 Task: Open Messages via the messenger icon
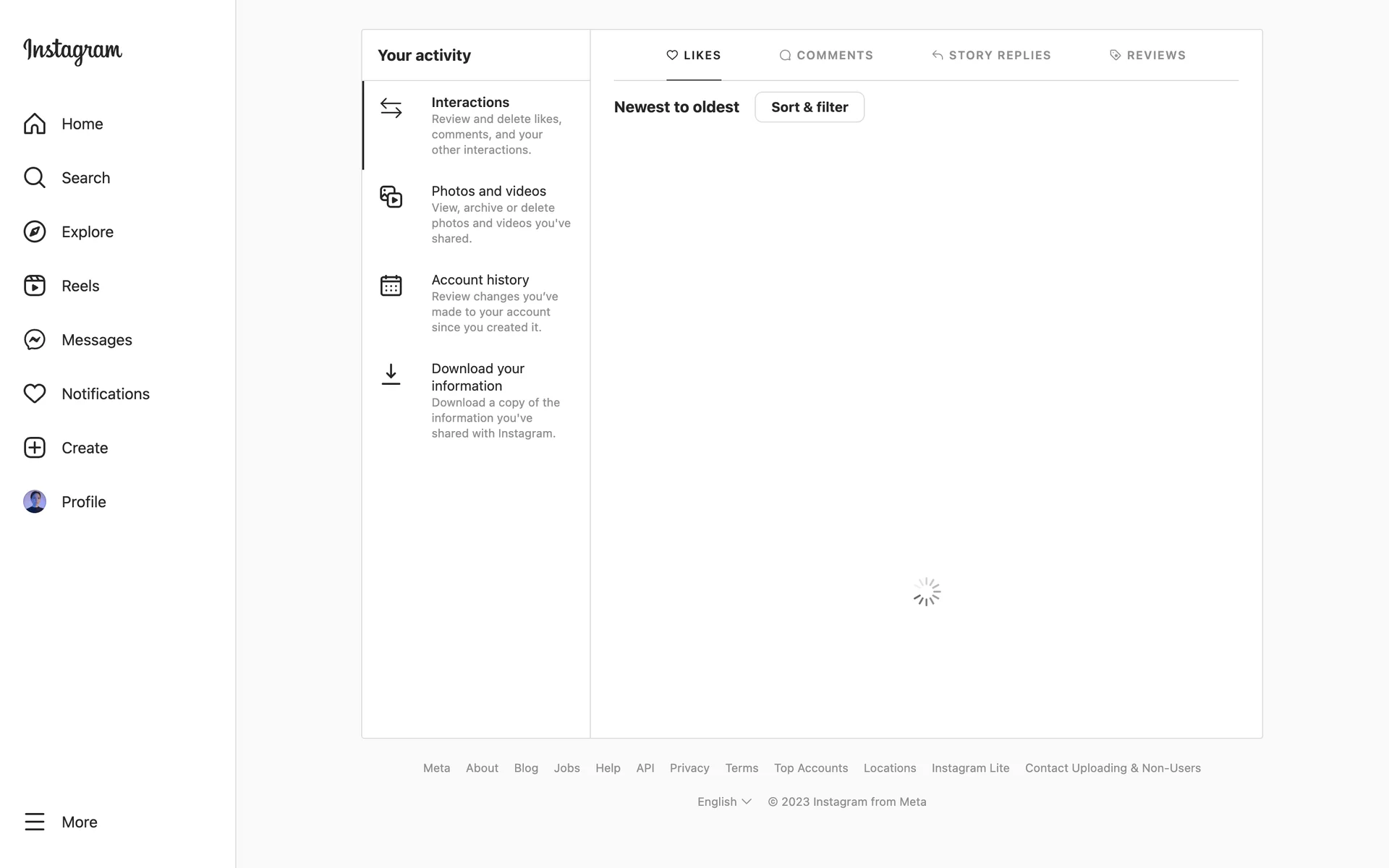tap(35, 340)
